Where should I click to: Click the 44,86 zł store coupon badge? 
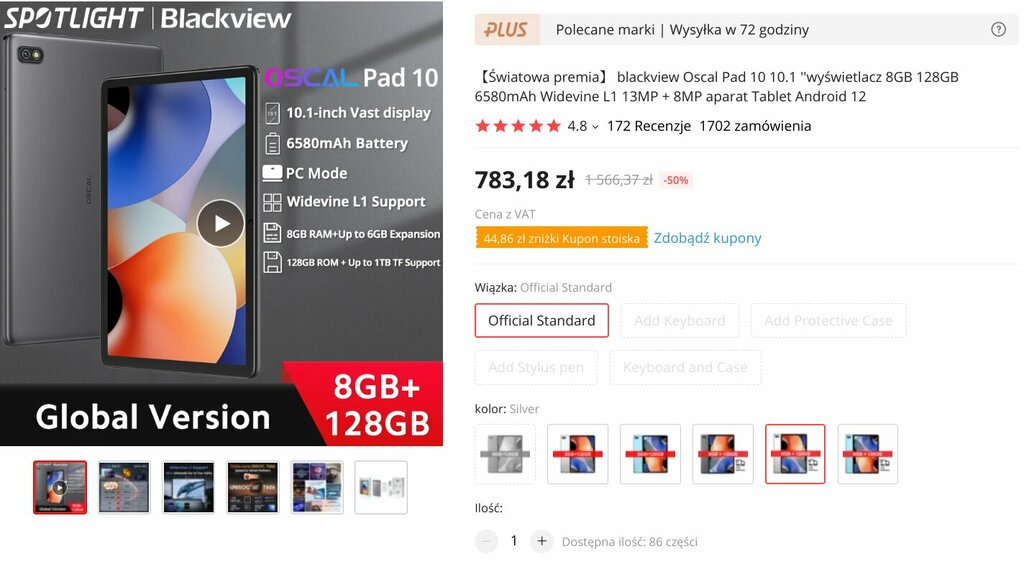coord(562,238)
